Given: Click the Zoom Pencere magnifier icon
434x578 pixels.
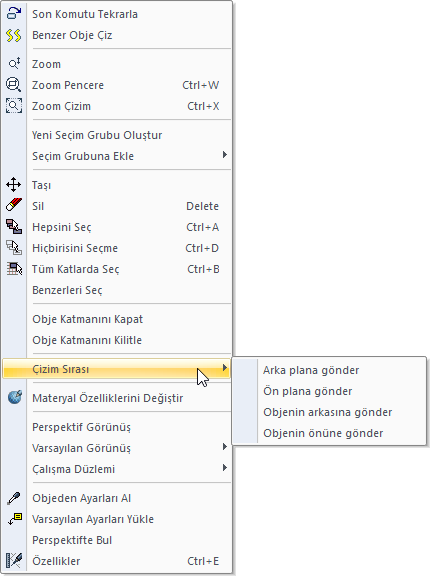Looking at the screenshot, I should [14, 85].
